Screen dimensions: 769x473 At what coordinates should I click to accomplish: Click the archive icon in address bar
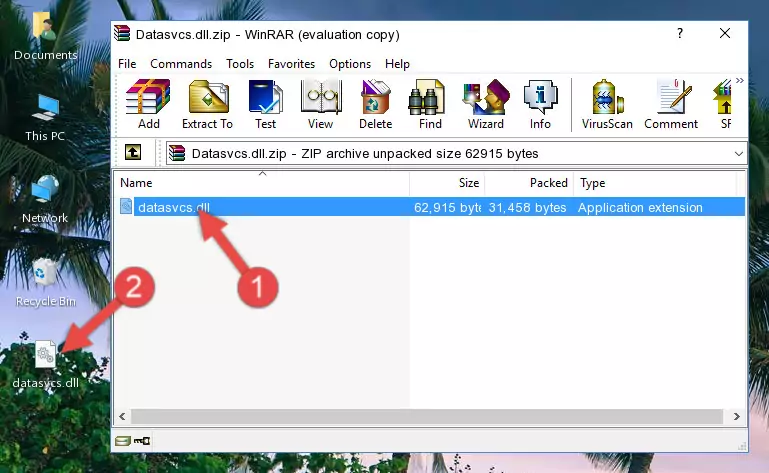(x=177, y=154)
